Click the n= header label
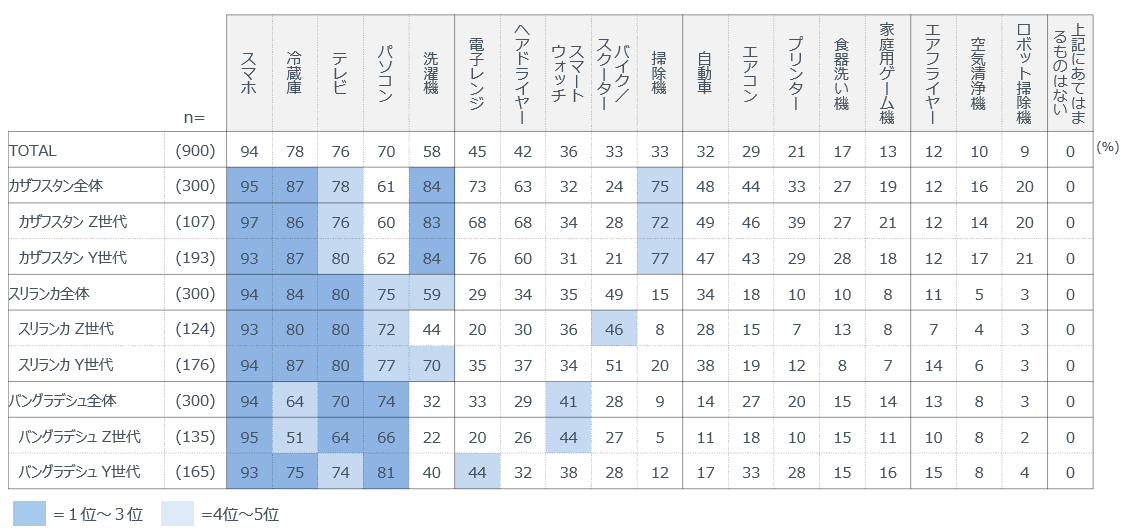Viewport: 1121px width, 530px height. tap(194, 117)
